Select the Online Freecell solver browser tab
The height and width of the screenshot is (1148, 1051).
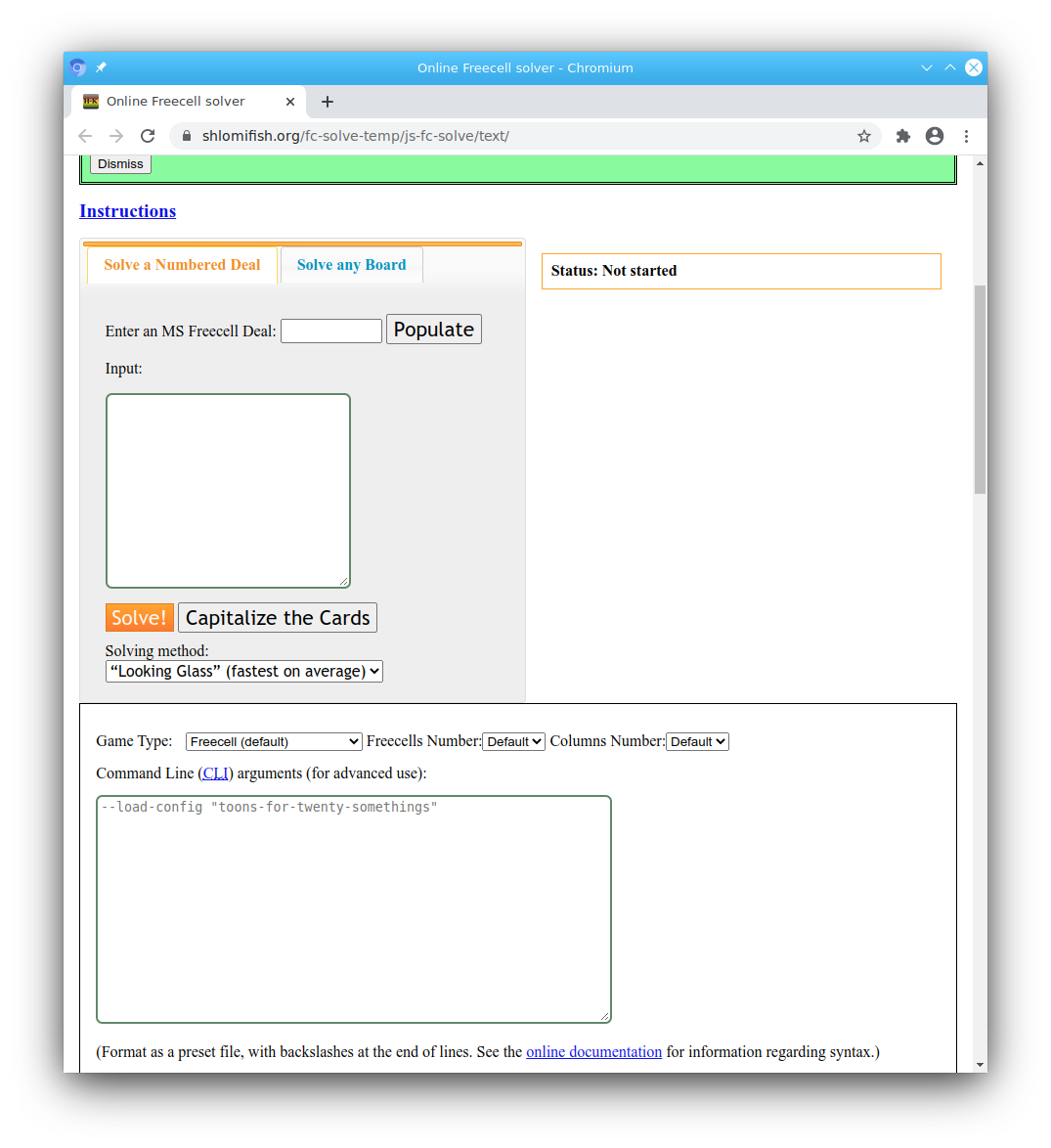click(189, 102)
